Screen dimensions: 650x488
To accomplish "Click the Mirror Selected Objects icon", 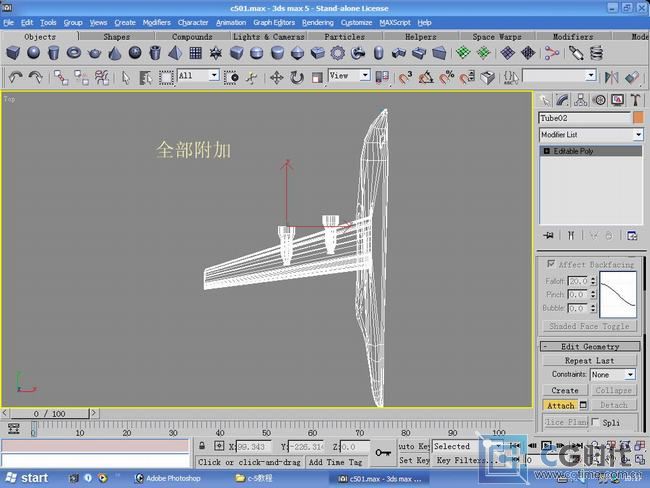I will point(611,78).
